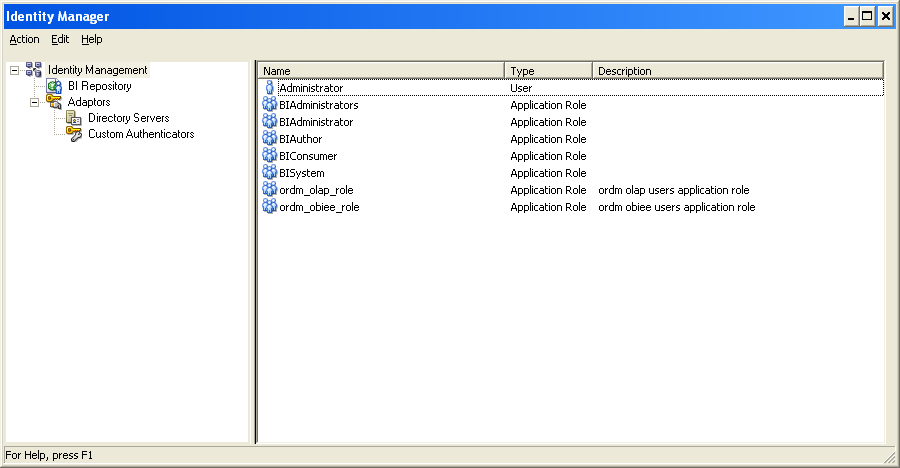The width and height of the screenshot is (900, 468).
Task: Click the BI Repository tree icon
Action: (x=54, y=86)
